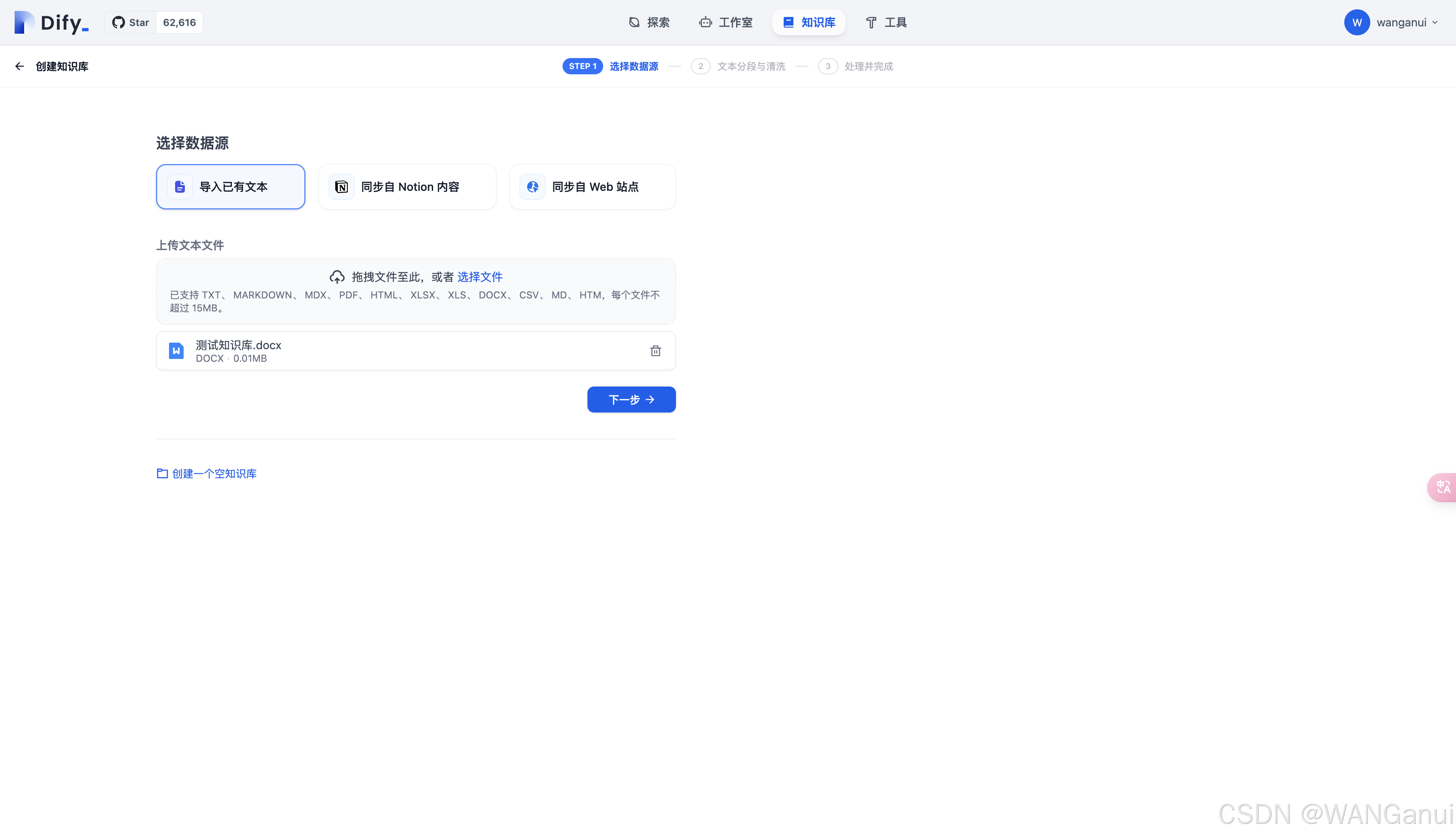1456x838 pixels.
Task: Click the pink translate floating icon
Action: (x=1443, y=487)
